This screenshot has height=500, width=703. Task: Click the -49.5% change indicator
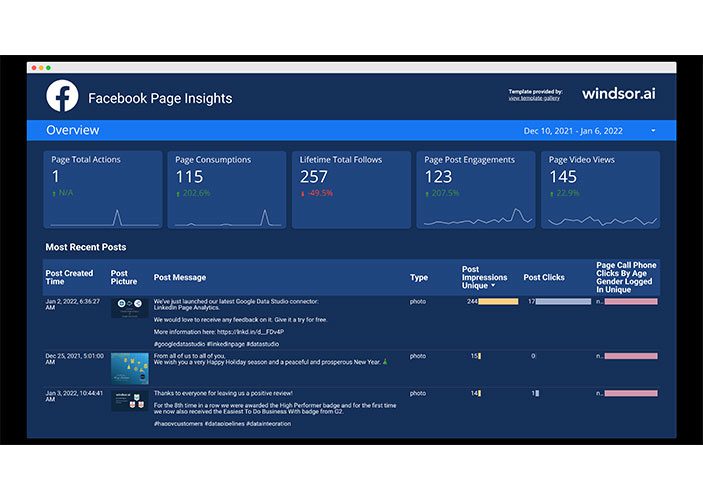point(317,193)
